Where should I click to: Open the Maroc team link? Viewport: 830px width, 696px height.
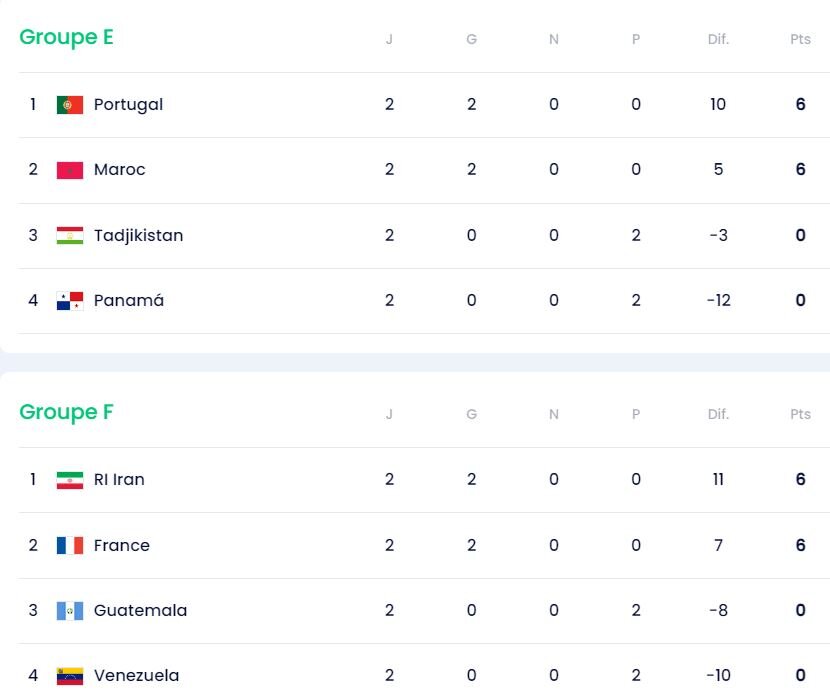tap(120, 170)
